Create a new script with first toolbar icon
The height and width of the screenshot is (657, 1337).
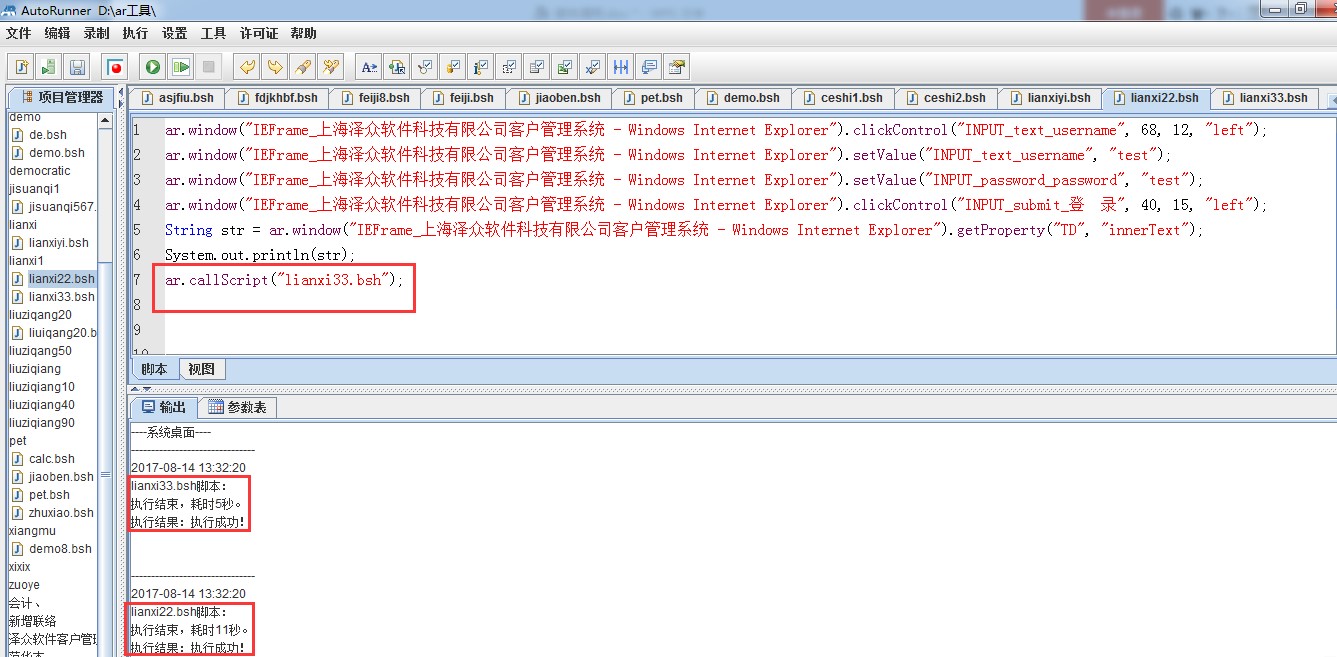point(21,67)
